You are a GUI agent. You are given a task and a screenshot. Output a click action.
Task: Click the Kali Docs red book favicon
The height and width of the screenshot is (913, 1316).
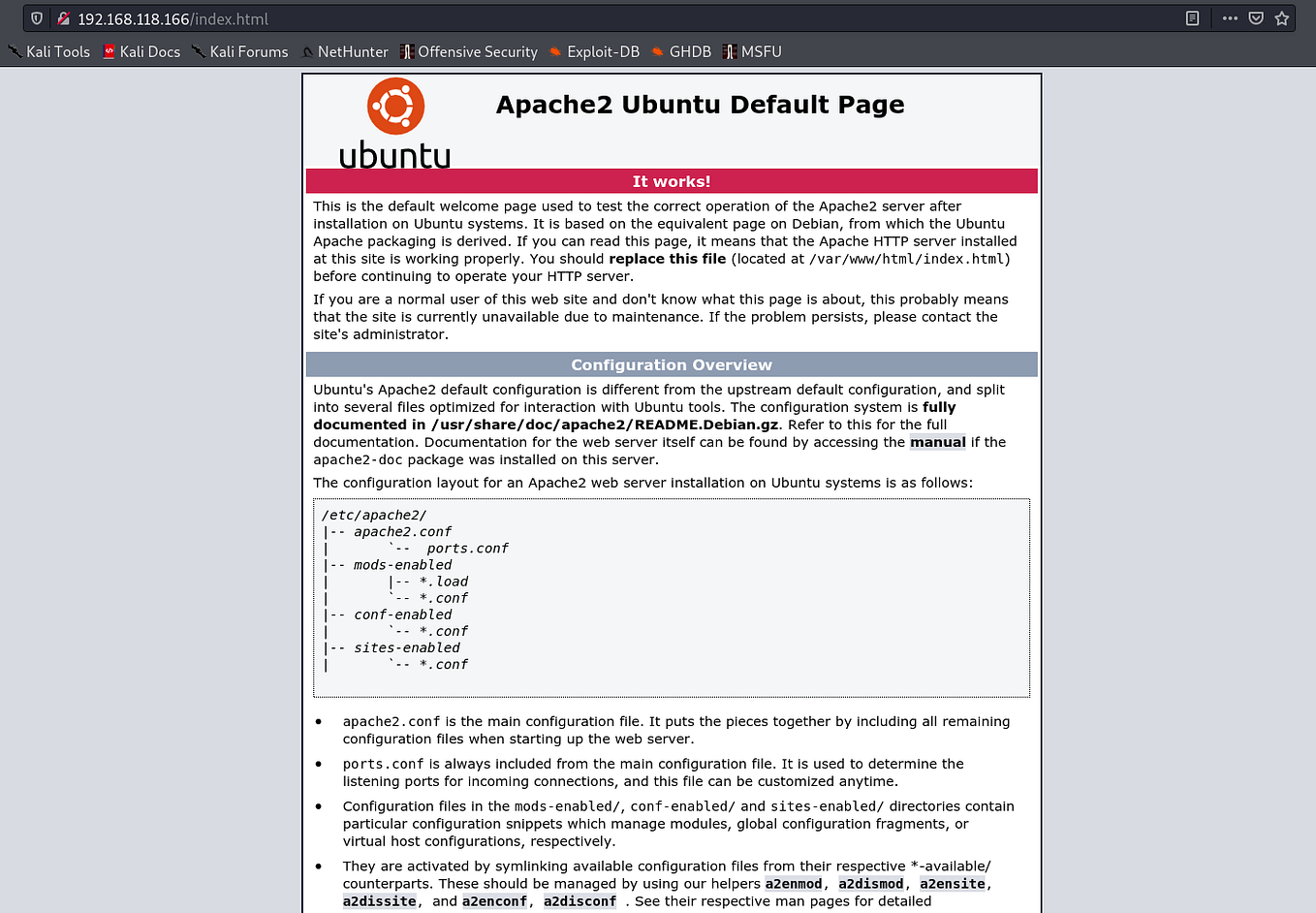[107, 51]
